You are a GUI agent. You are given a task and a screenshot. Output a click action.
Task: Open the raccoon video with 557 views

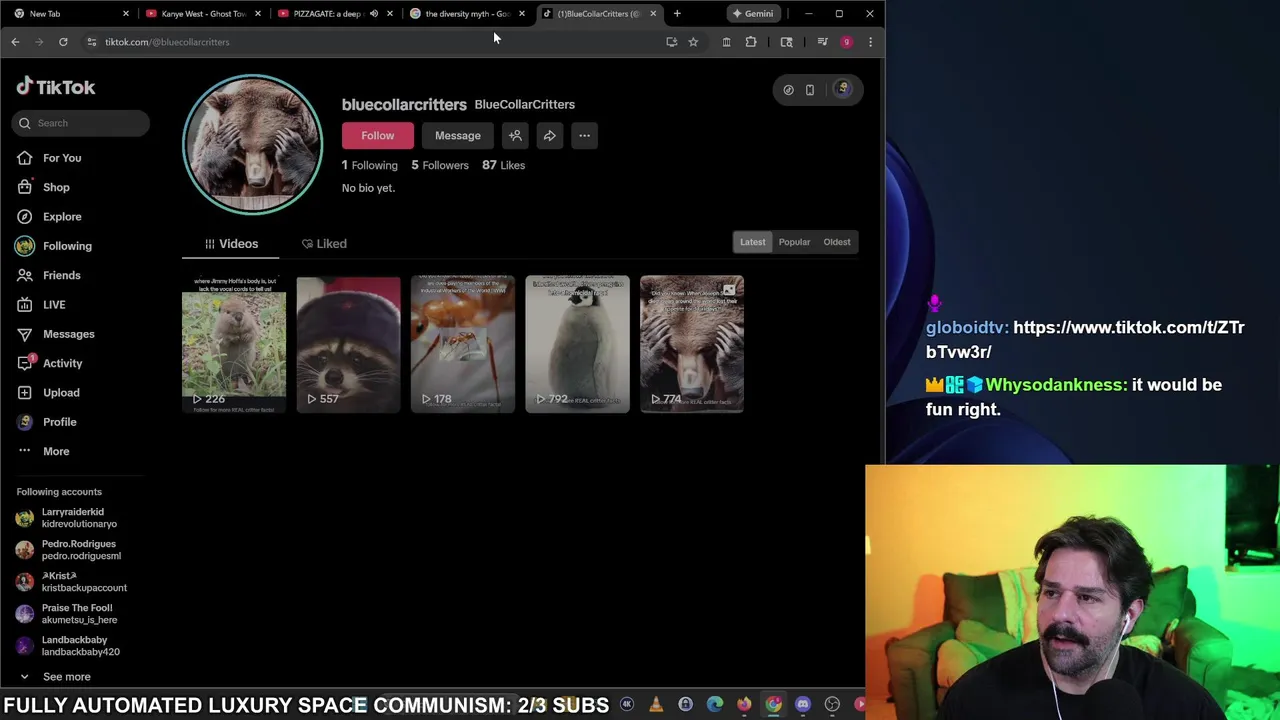point(348,344)
